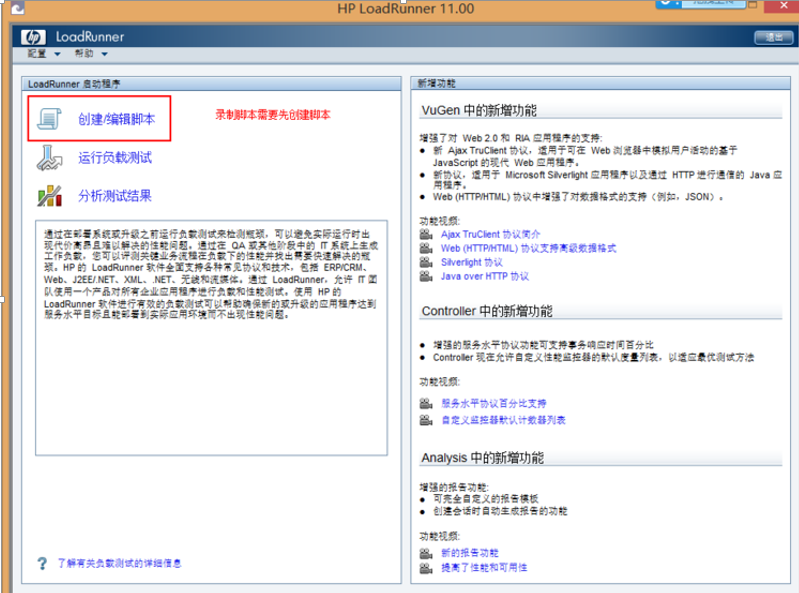Viewport: 799px width, 593px height.
Task: Open the Ajax TruClient 协议简介 video link
Action: point(490,234)
